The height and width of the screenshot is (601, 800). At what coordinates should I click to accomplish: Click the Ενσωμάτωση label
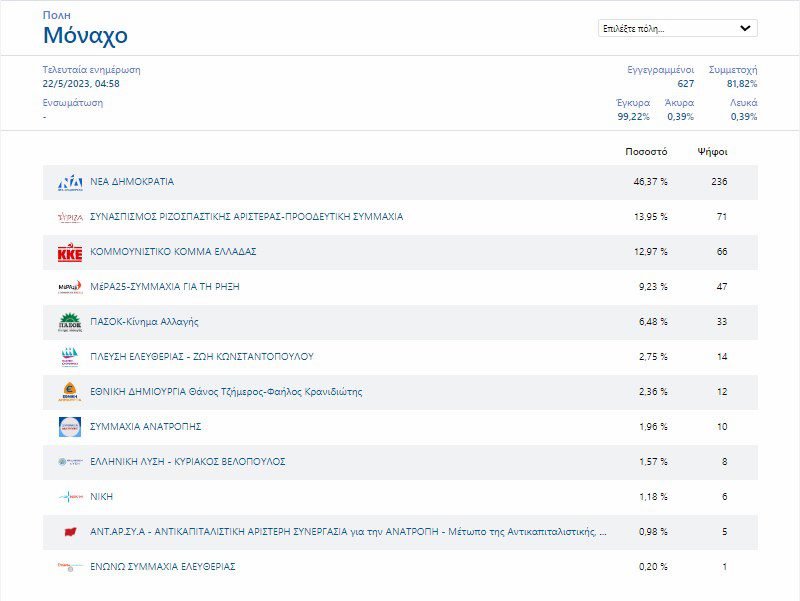tap(72, 103)
